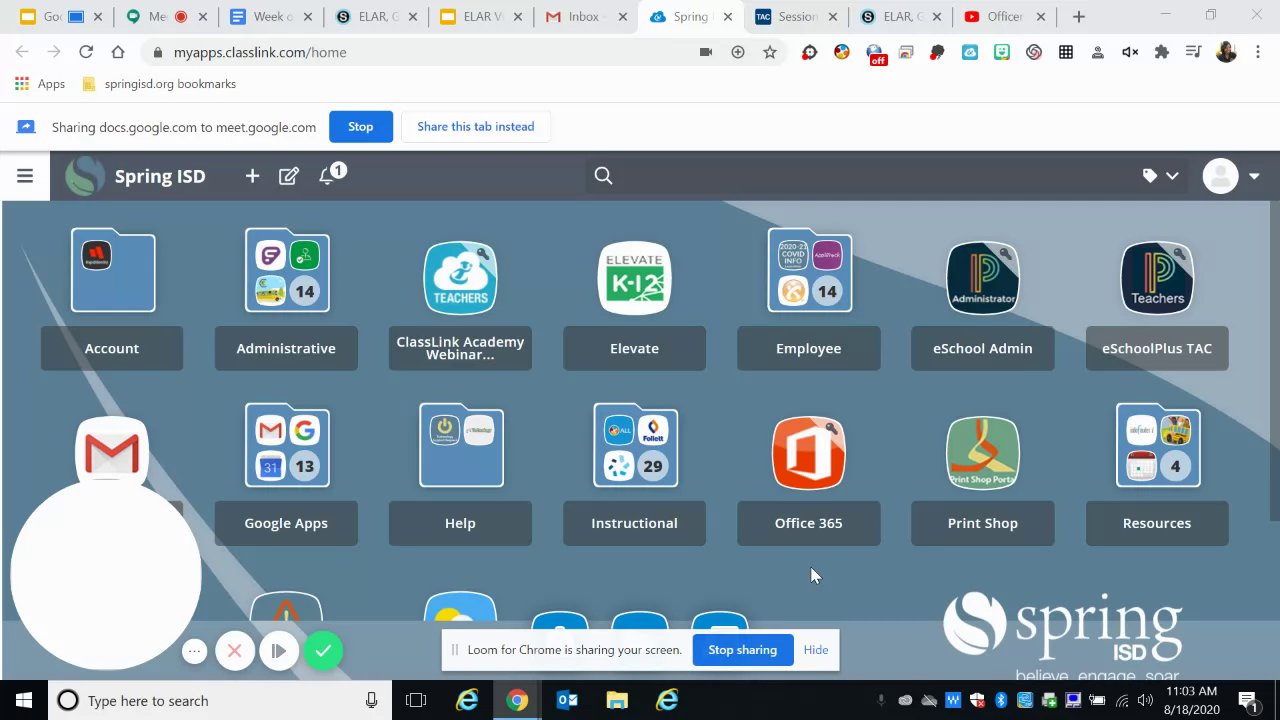Image resolution: width=1280 pixels, height=720 pixels.
Task: Open the Google Apps folder icon
Action: pyautogui.click(x=287, y=445)
